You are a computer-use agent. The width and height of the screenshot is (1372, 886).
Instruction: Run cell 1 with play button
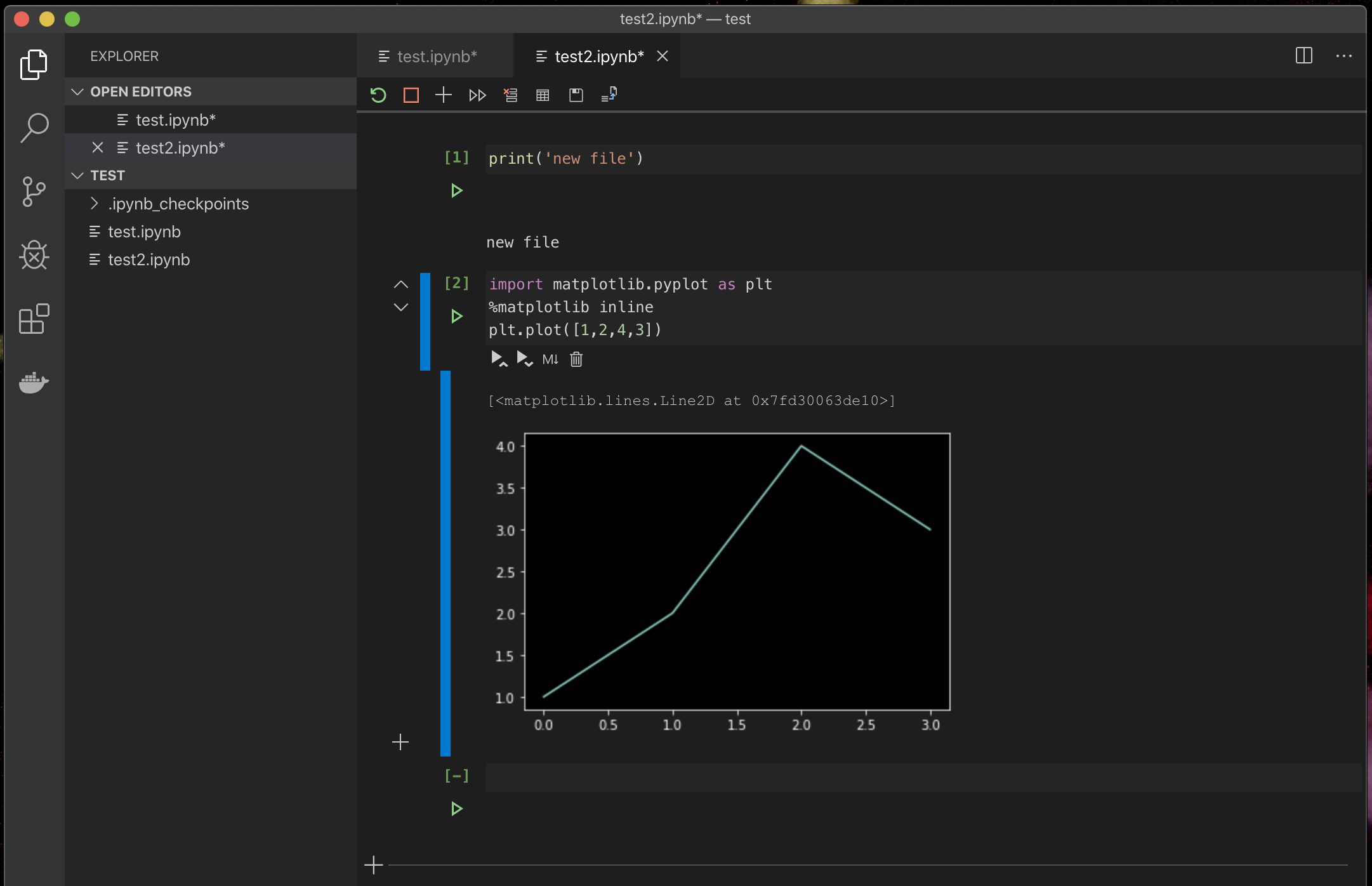point(456,190)
